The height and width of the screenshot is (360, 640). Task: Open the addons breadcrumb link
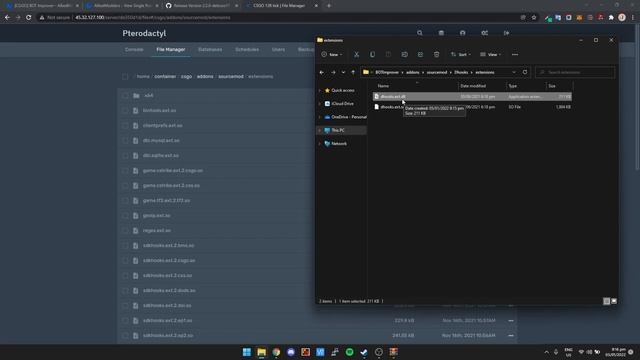pos(205,77)
